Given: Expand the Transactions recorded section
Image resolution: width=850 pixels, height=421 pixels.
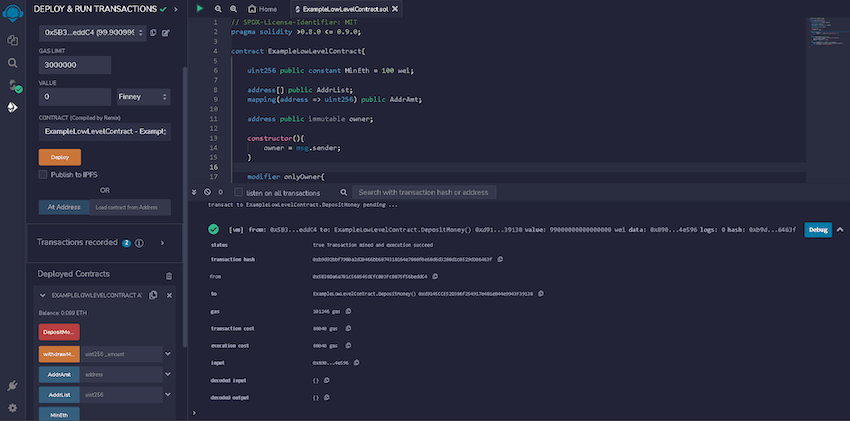Looking at the screenshot, I should click(x=162, y=243).
